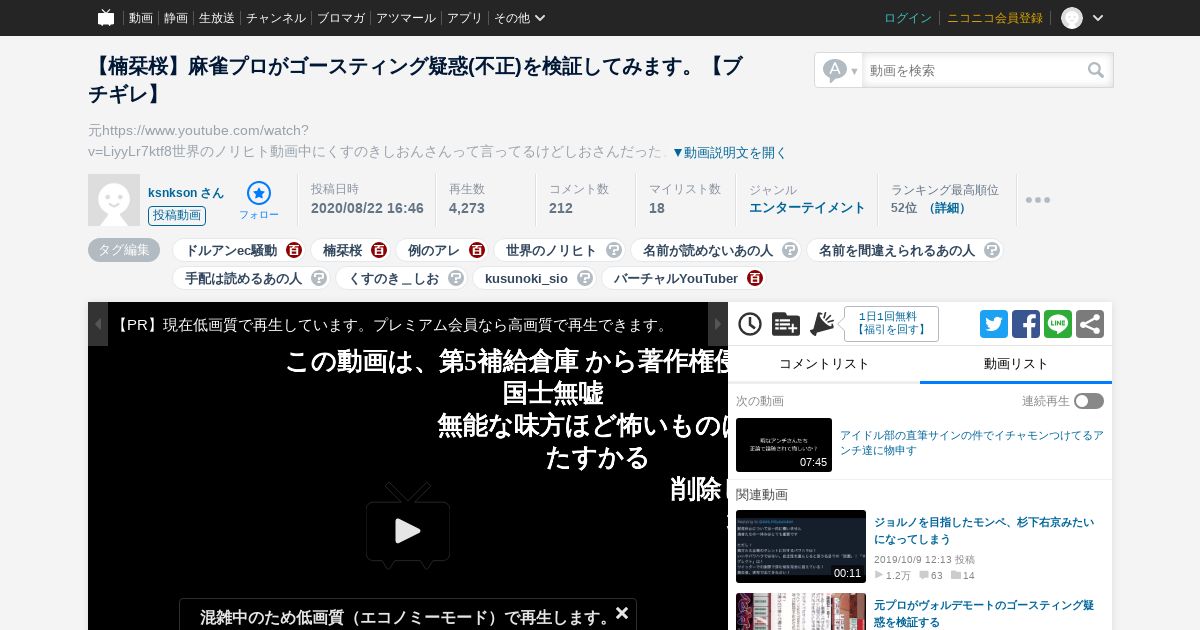Viewport: 1200px width, 630px height.
Task: Click the user avatar icon in header
Action: (1072, 18)
